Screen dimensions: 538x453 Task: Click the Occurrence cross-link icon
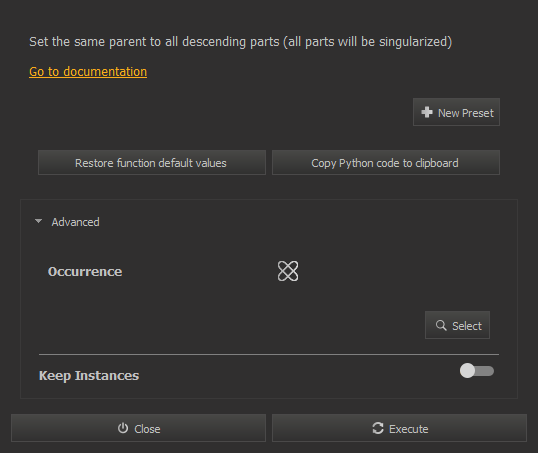click(x=288, y=271)
